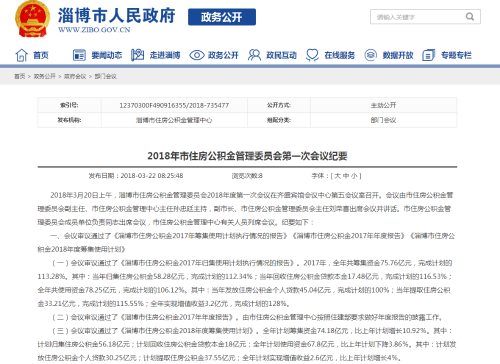Go to 首页 in the breadcrumb
The image size is (500, 364).
pyautogui.click(x=20, y=76)
